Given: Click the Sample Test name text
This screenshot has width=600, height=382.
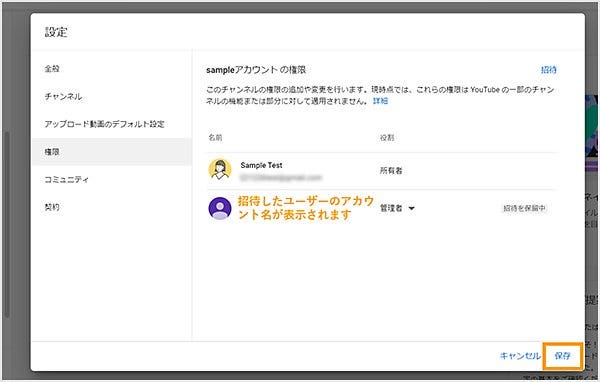Looking at the screenshot, I should (261, 165).
